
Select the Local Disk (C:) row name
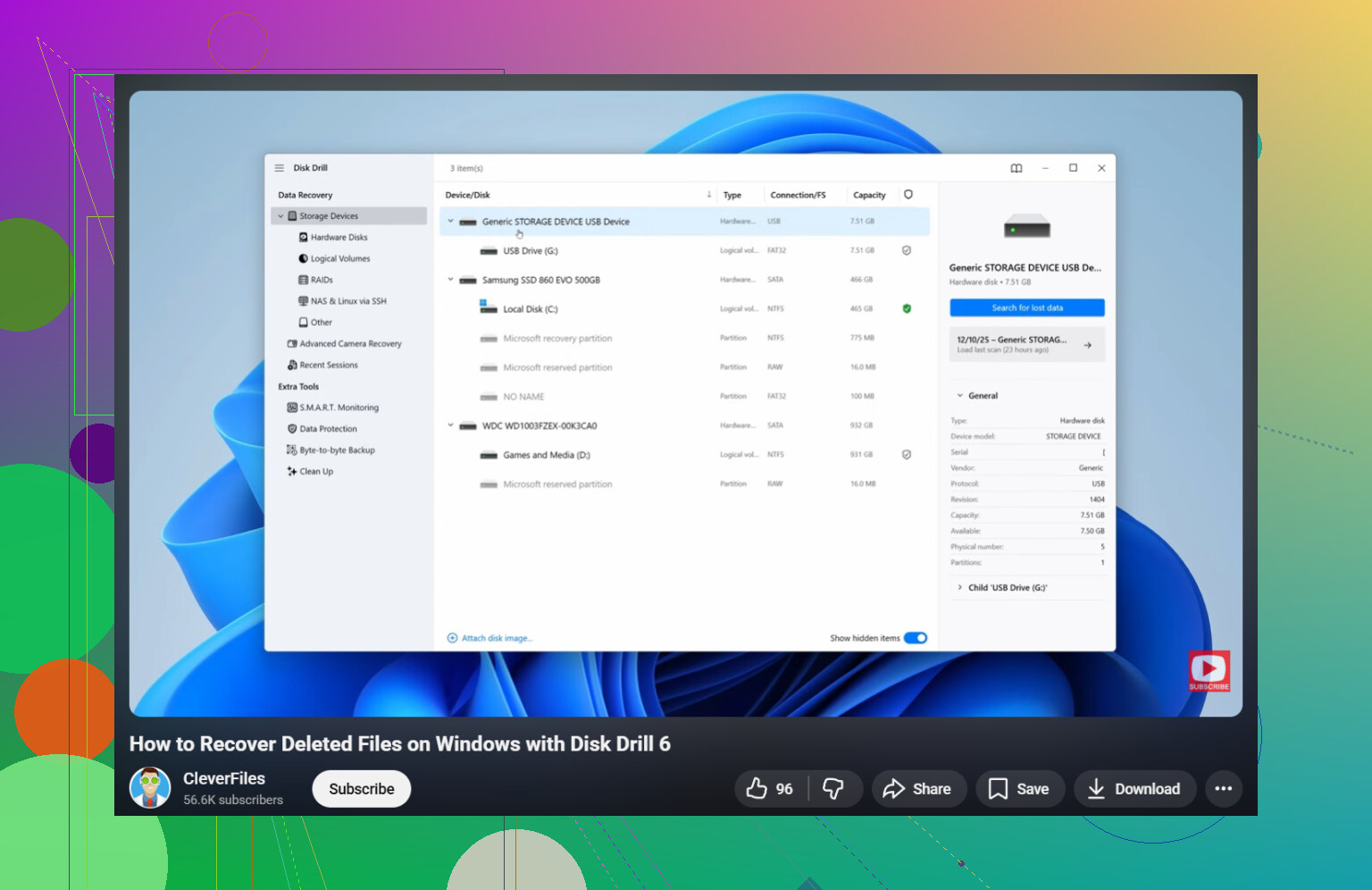(531, 309)
